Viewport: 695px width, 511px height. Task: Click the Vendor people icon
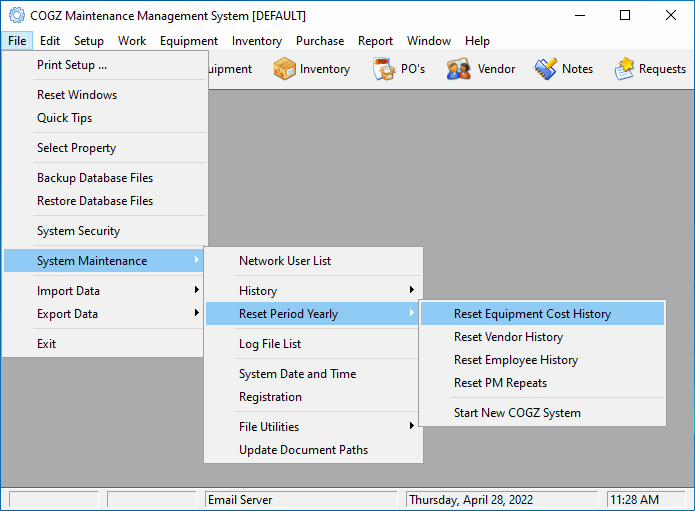coord(458,69)
